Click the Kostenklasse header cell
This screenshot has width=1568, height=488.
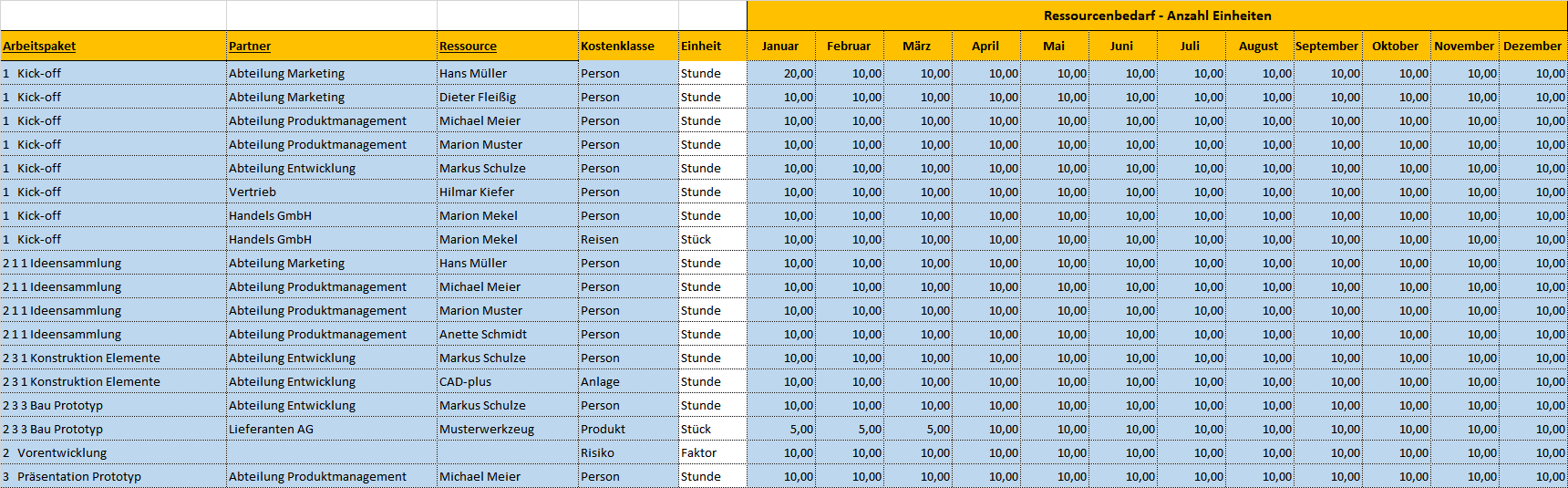628,46
